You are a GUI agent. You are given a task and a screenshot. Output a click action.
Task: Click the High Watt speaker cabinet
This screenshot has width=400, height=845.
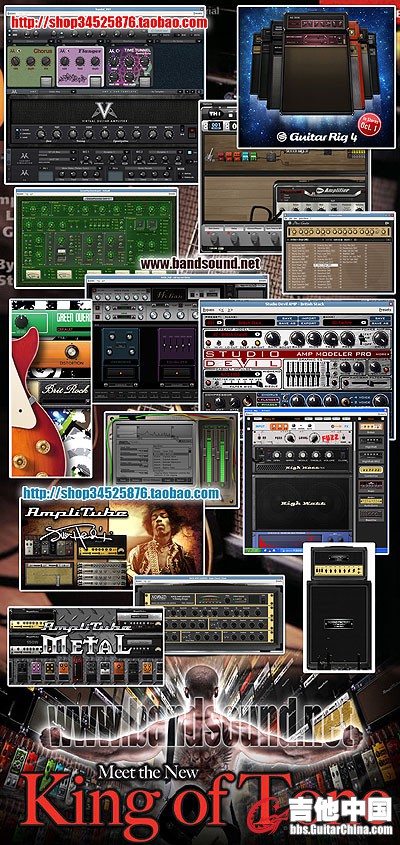[x=300, y=504]
